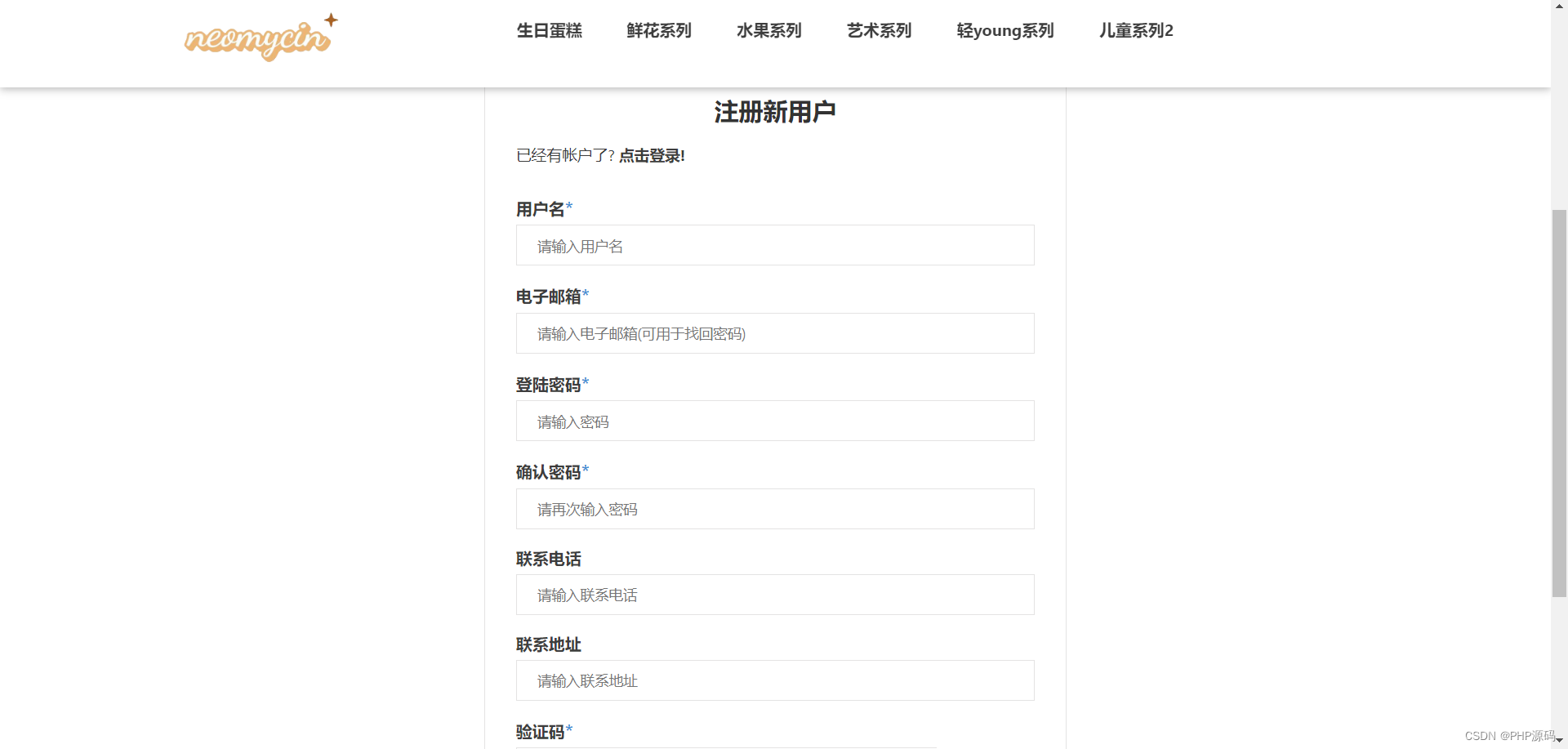Click into the 用户名 input field

[774, 245]
